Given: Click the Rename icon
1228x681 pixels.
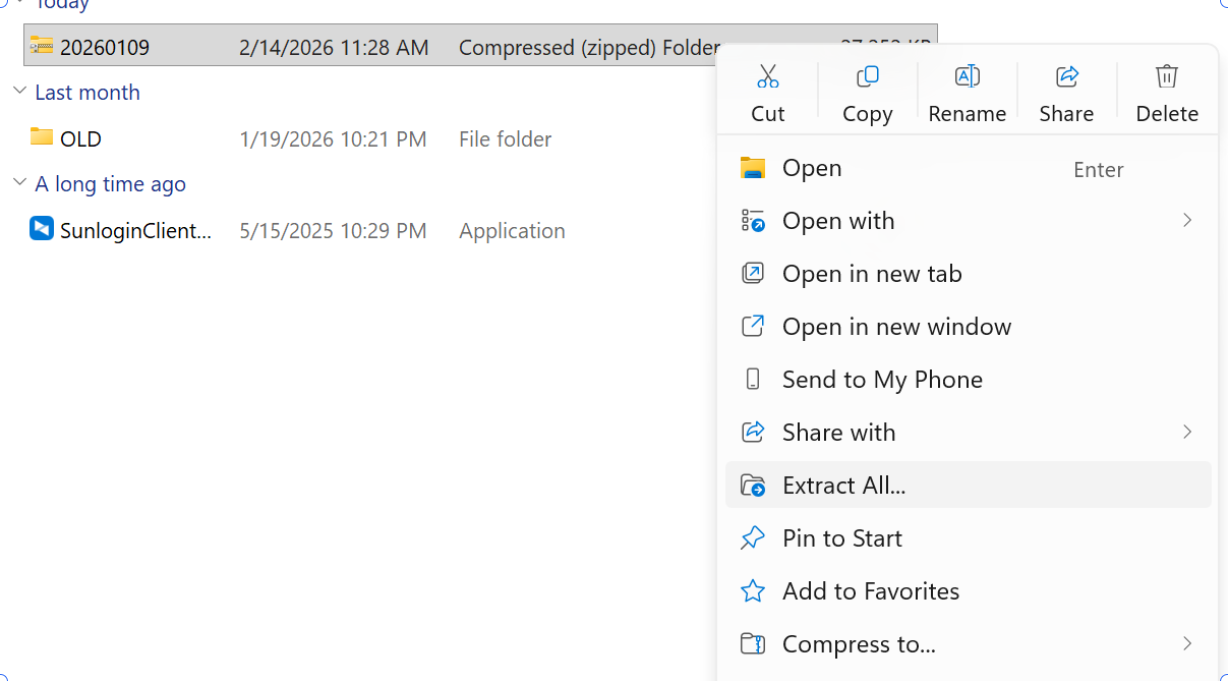Looking at the screenshot, I should pos(966,77).
